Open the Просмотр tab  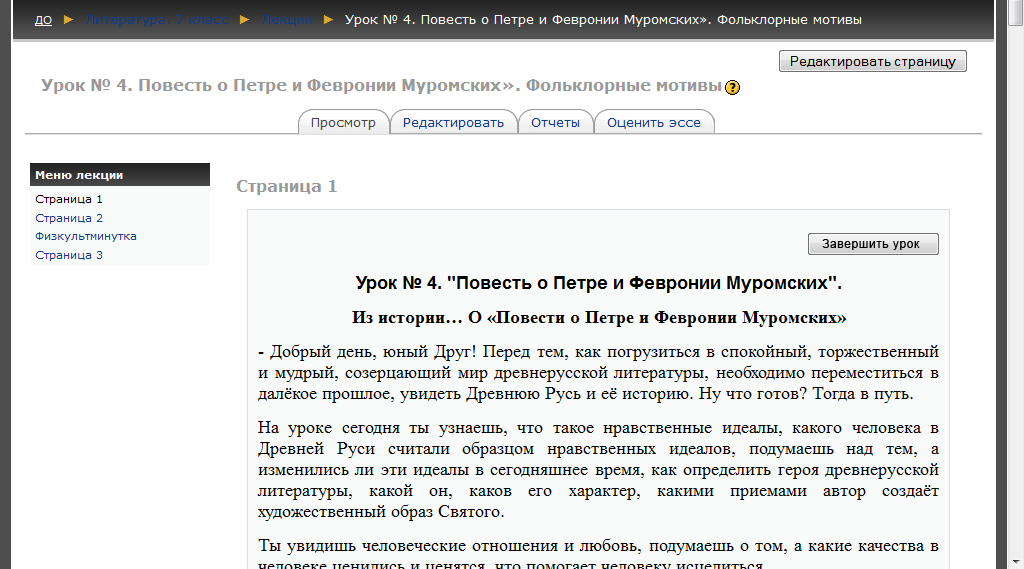tap(344, 122)
